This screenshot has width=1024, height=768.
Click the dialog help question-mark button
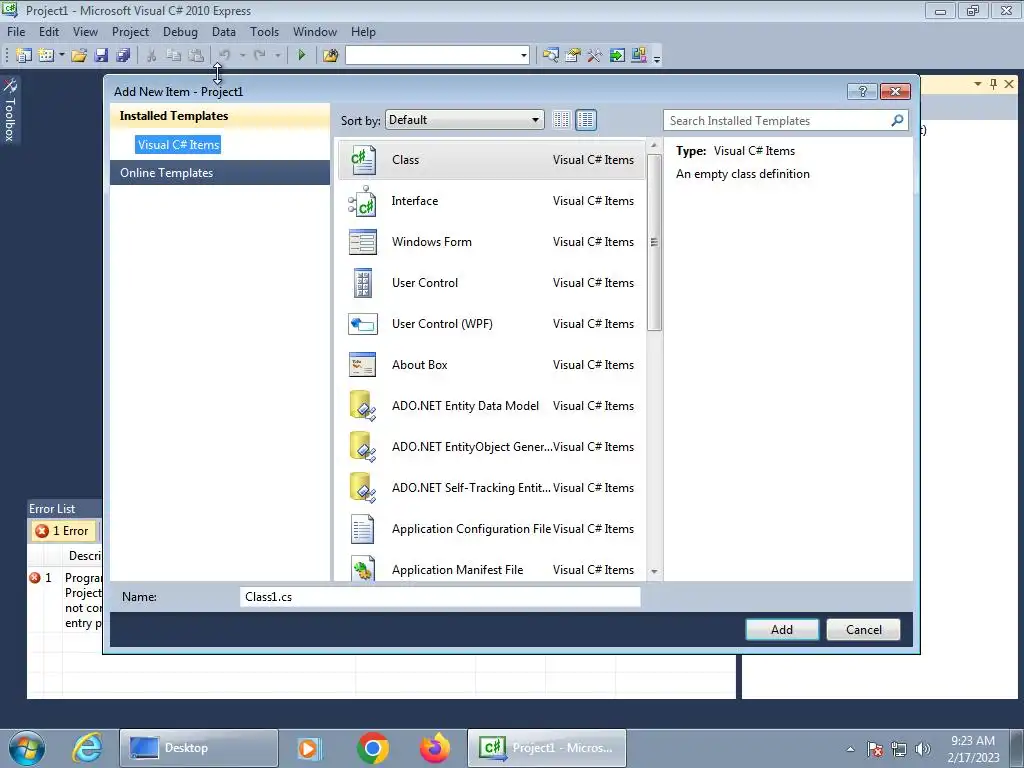point(862,91)
